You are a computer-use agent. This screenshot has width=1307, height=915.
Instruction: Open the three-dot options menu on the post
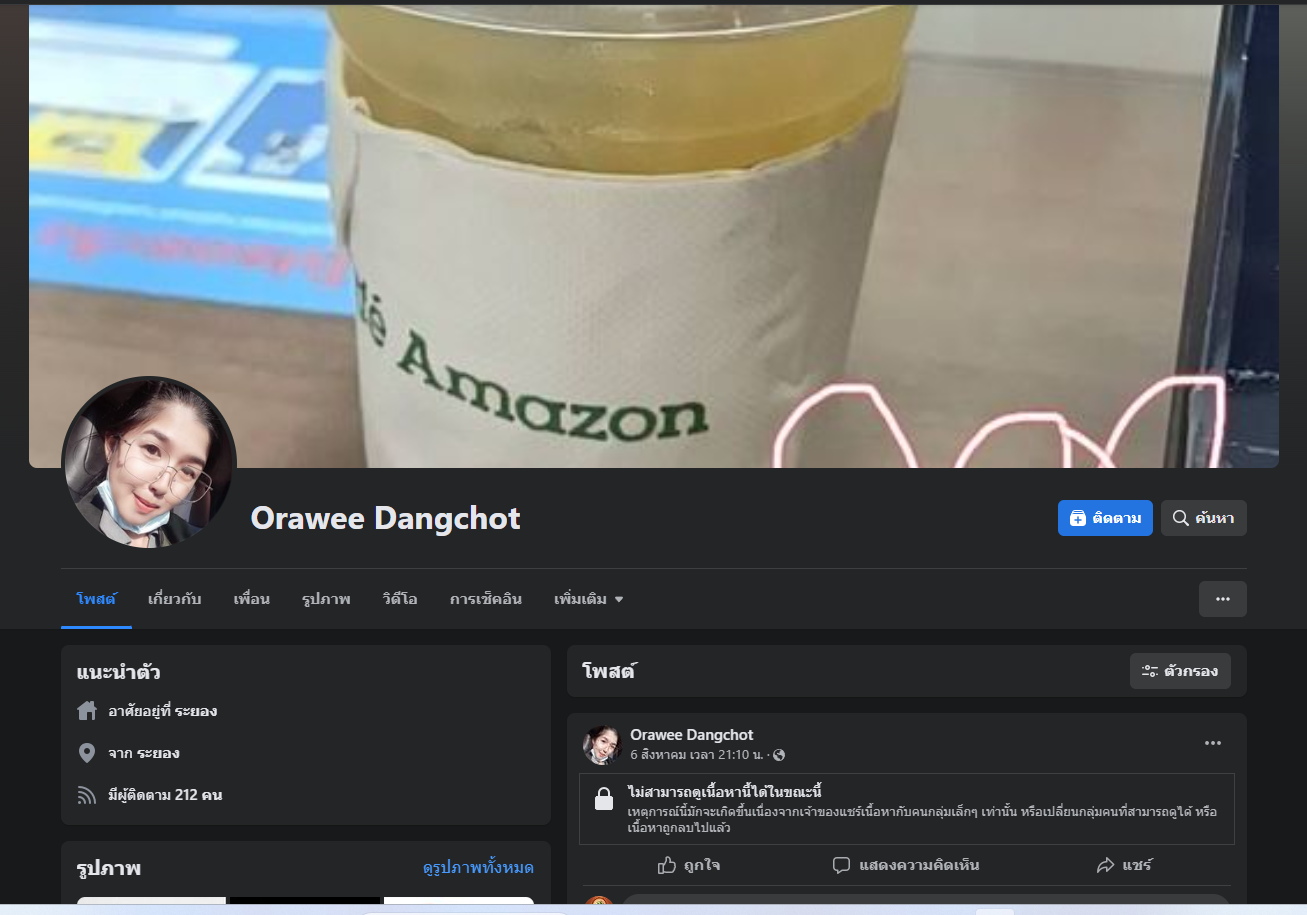point(1213,743)
